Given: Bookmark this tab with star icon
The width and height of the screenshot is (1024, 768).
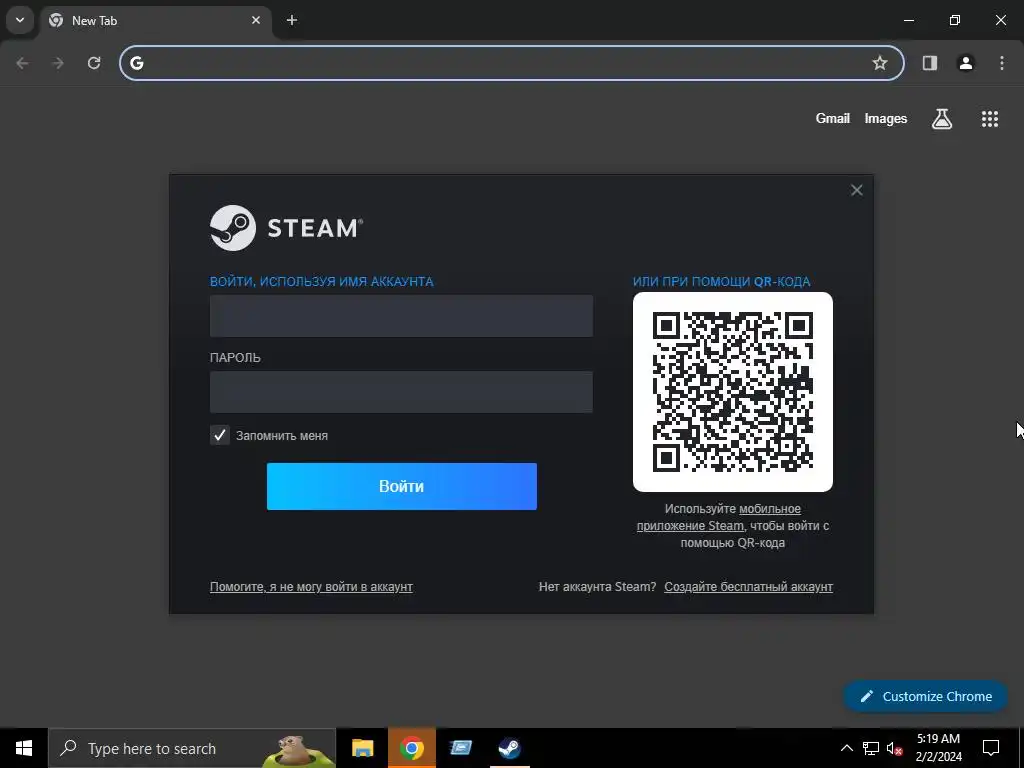Looking at the screenshot, I should click(880, 63).
